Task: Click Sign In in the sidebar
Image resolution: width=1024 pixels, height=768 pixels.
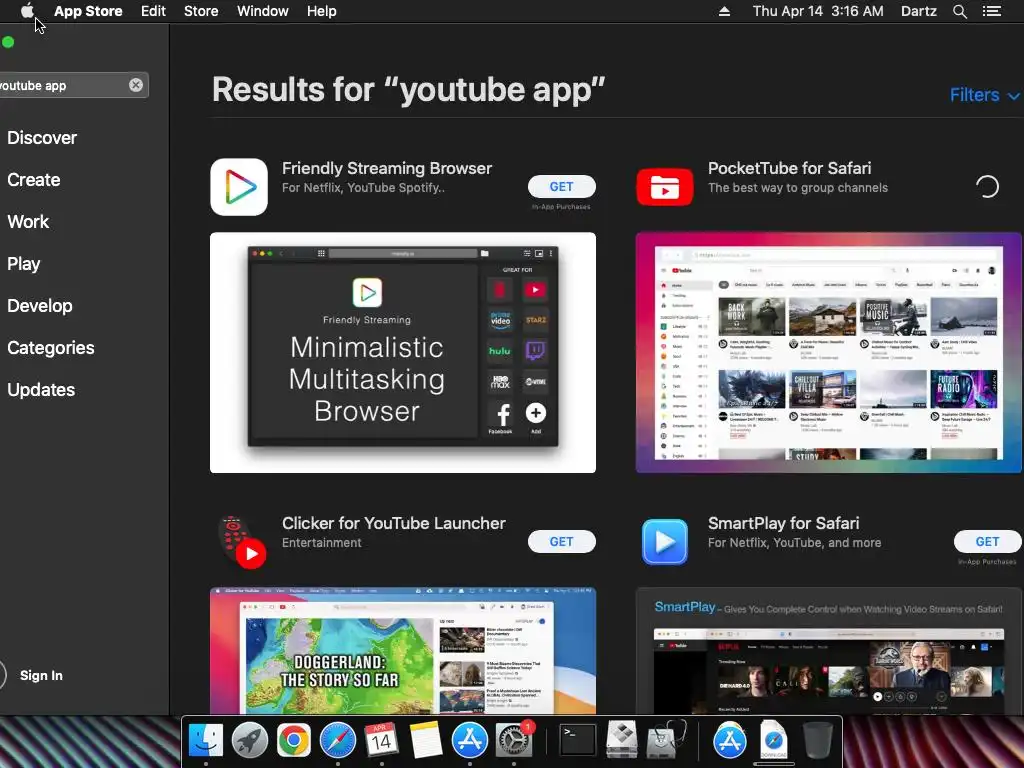Action: (41, 675)
